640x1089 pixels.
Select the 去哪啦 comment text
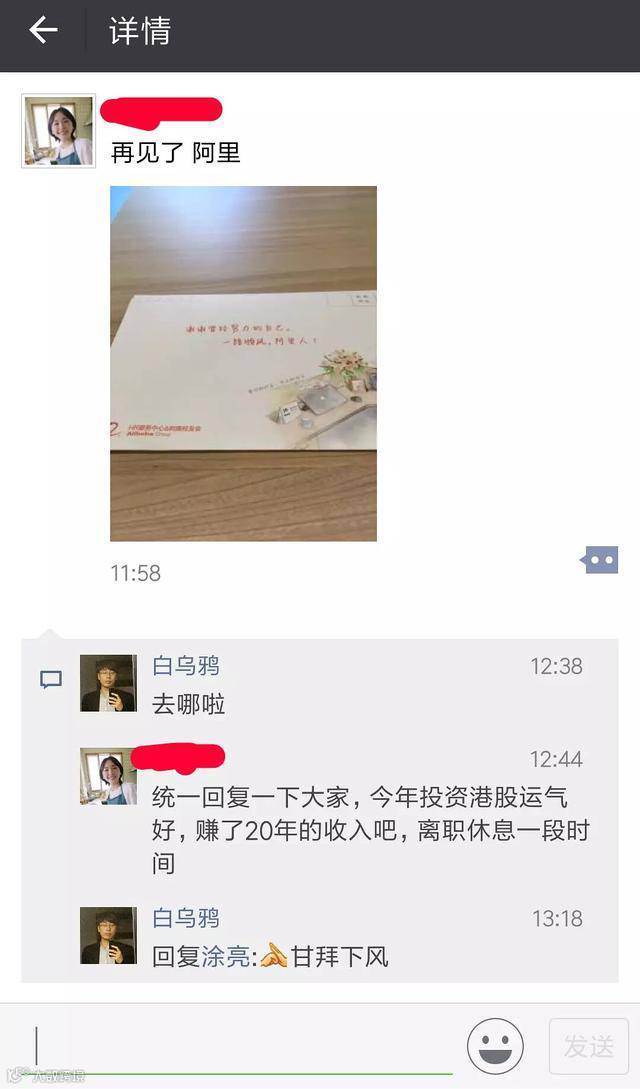[x=189, y=704]
